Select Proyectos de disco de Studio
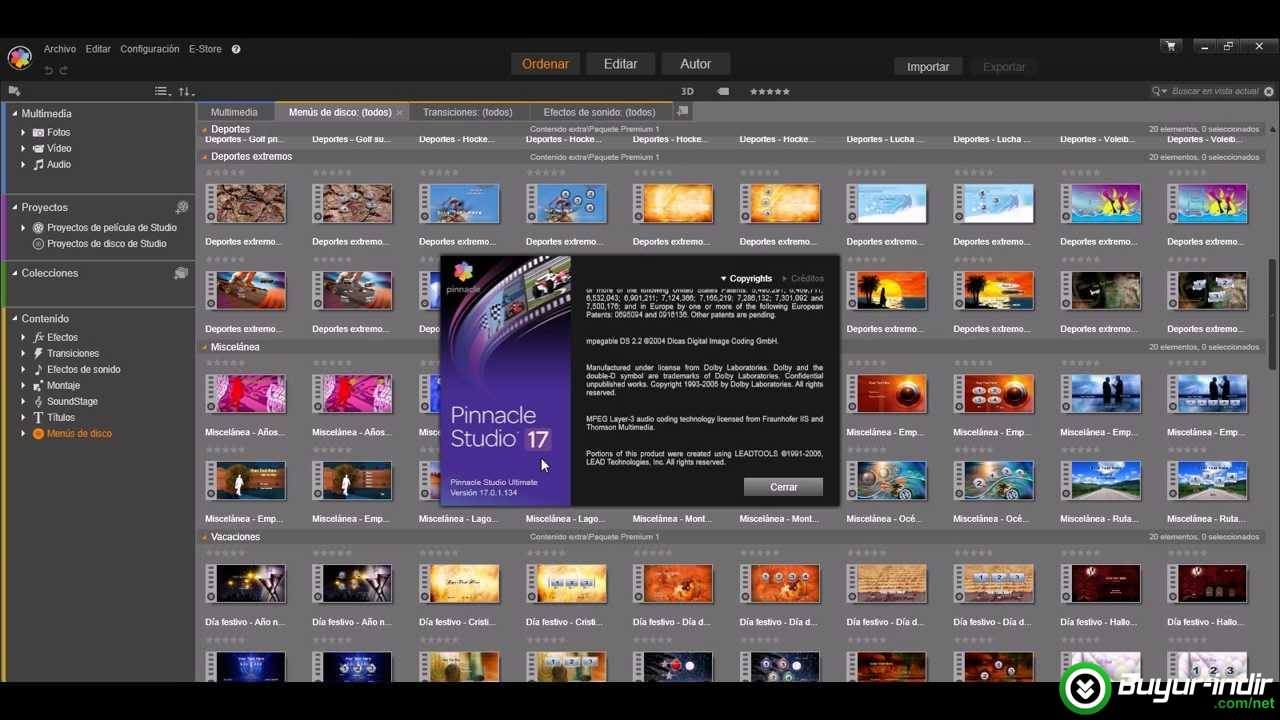Image resolution: width=1280 pixels, height=720 pixels. coord(106,244)
